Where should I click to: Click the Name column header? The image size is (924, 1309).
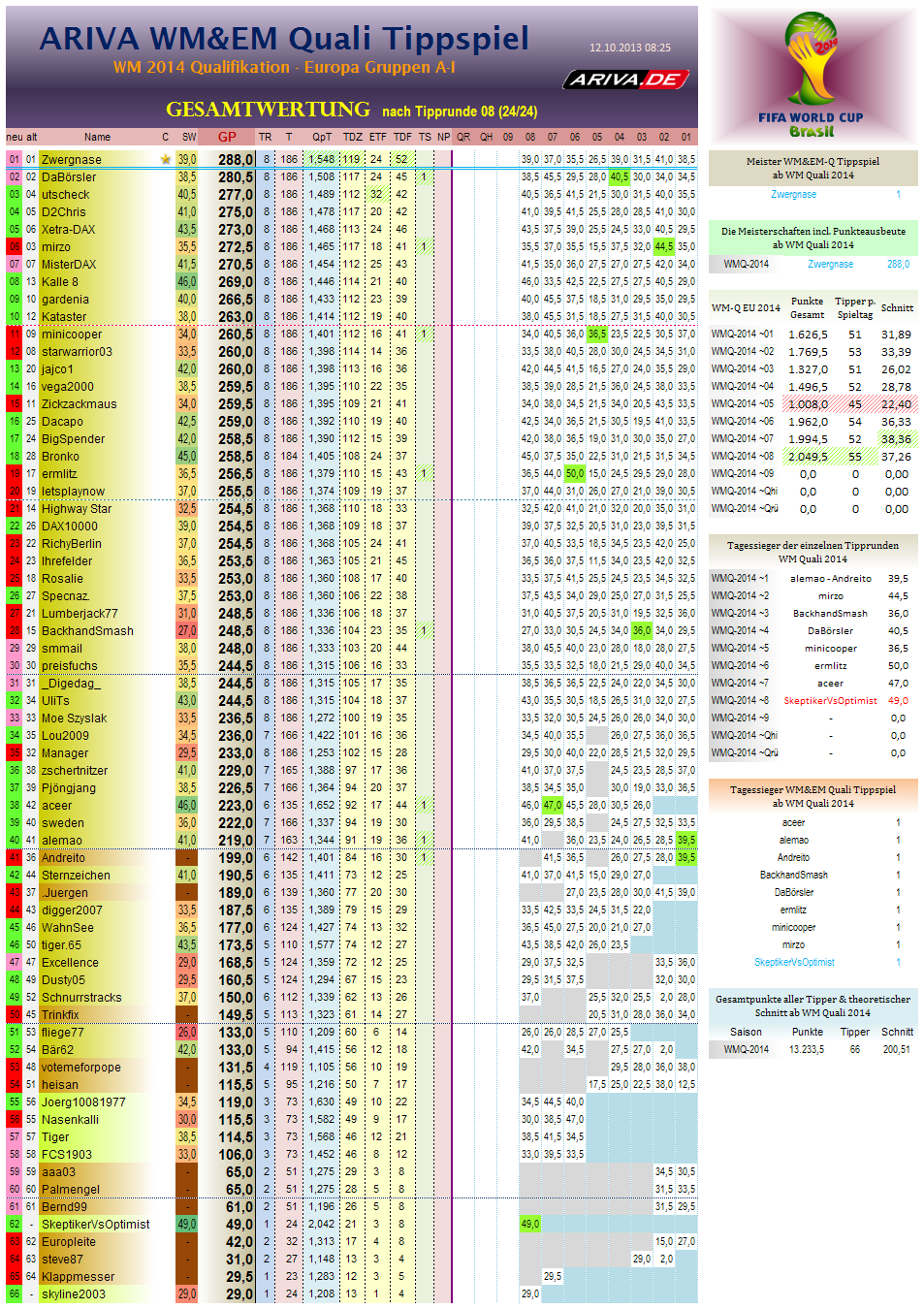click(x=98, y=137)
